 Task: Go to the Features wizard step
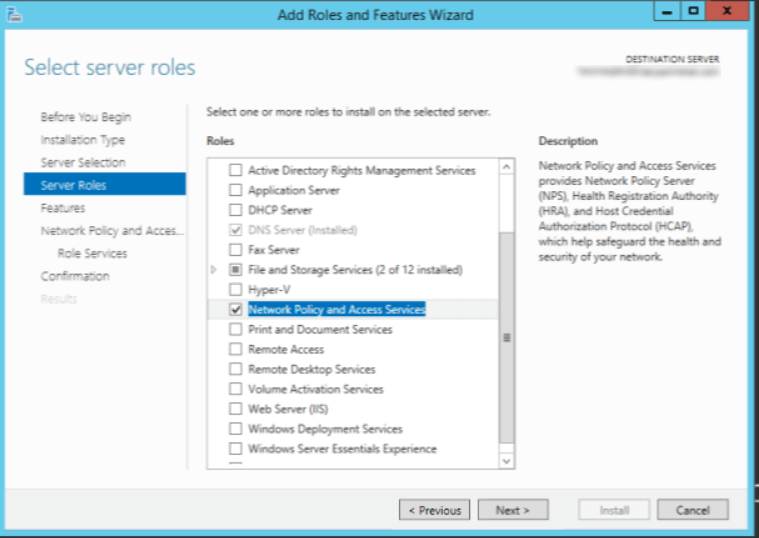tap(63, 208)
